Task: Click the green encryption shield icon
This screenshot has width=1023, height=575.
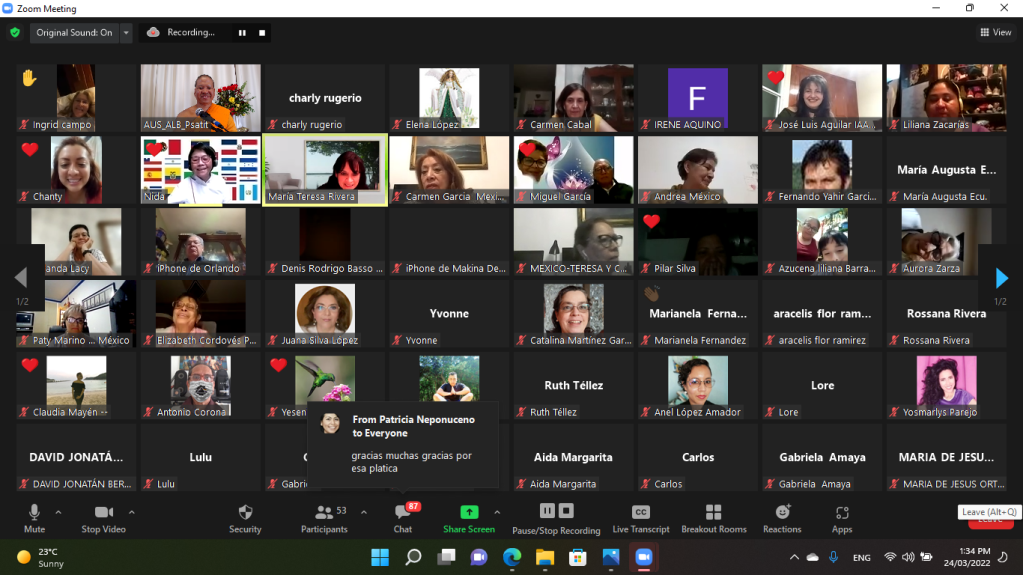Action: 15,32
